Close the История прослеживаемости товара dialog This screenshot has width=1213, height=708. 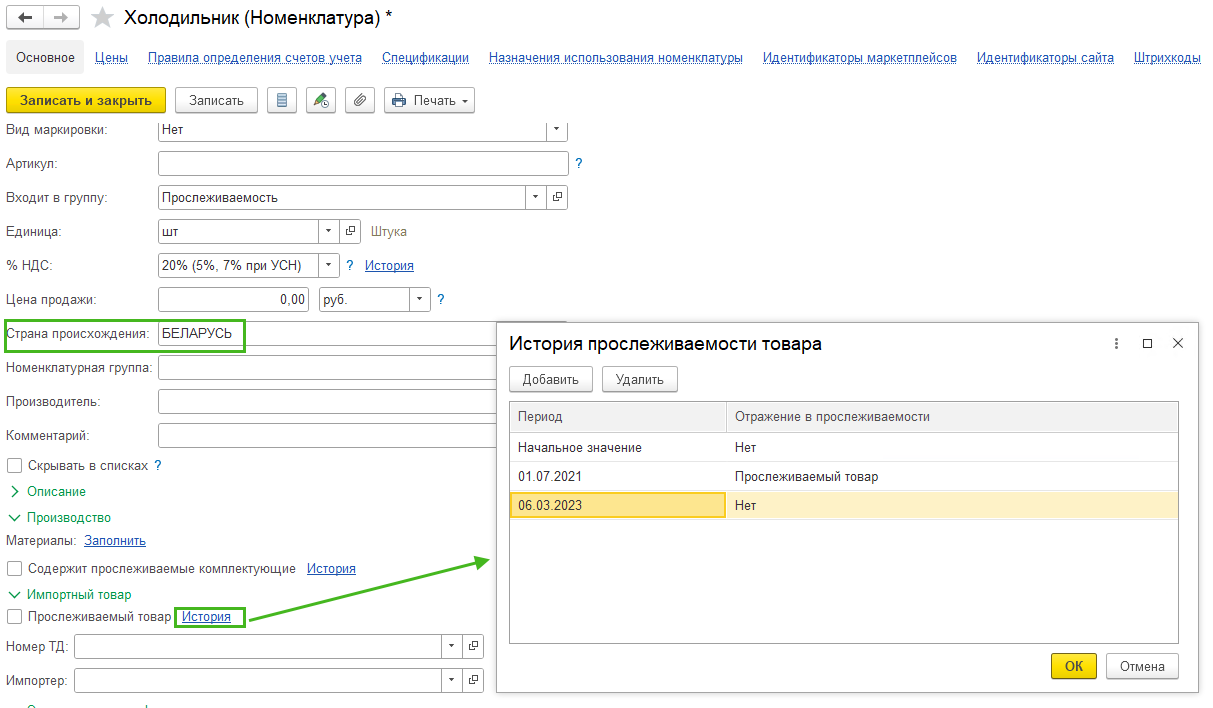pos(1178,343)
